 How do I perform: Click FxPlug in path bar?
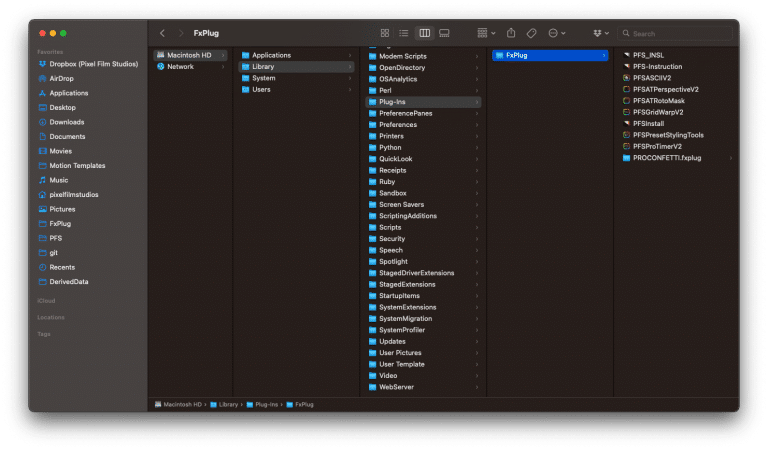click(x=300, y=404)
